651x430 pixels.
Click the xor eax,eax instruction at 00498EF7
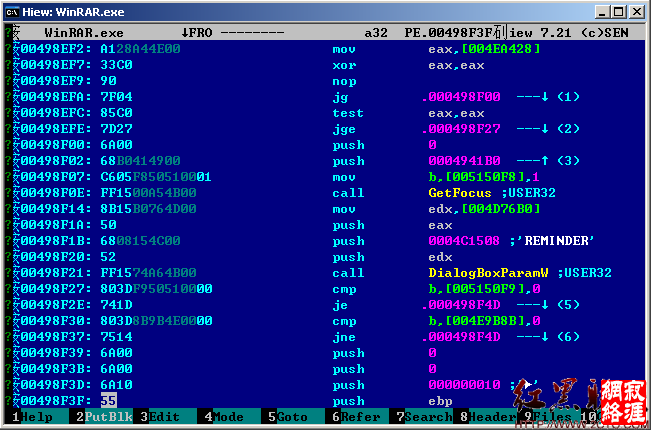409,65
